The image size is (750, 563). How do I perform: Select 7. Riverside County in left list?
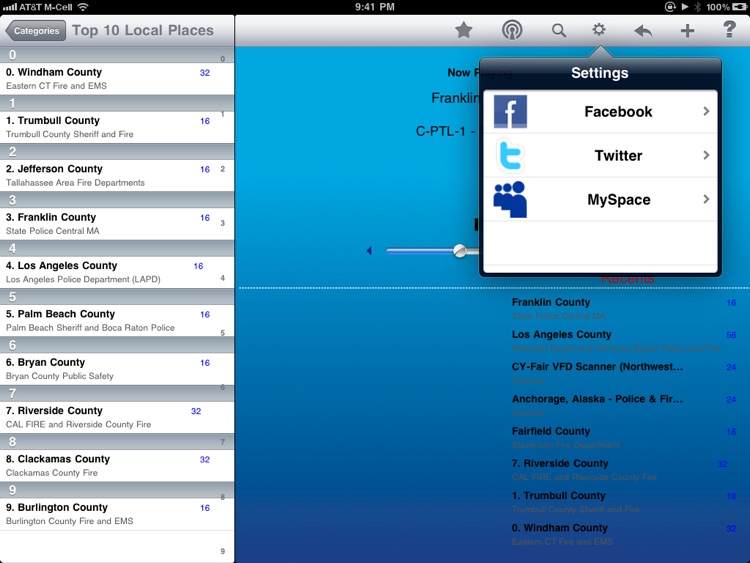117,417
